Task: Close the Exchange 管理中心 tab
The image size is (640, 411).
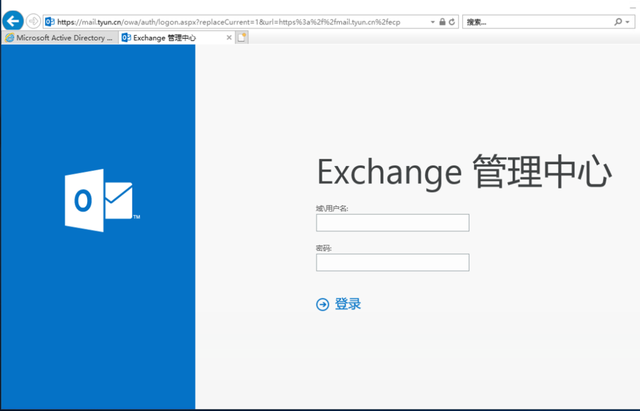Action: pyautogui.click(x=229, y=38)
